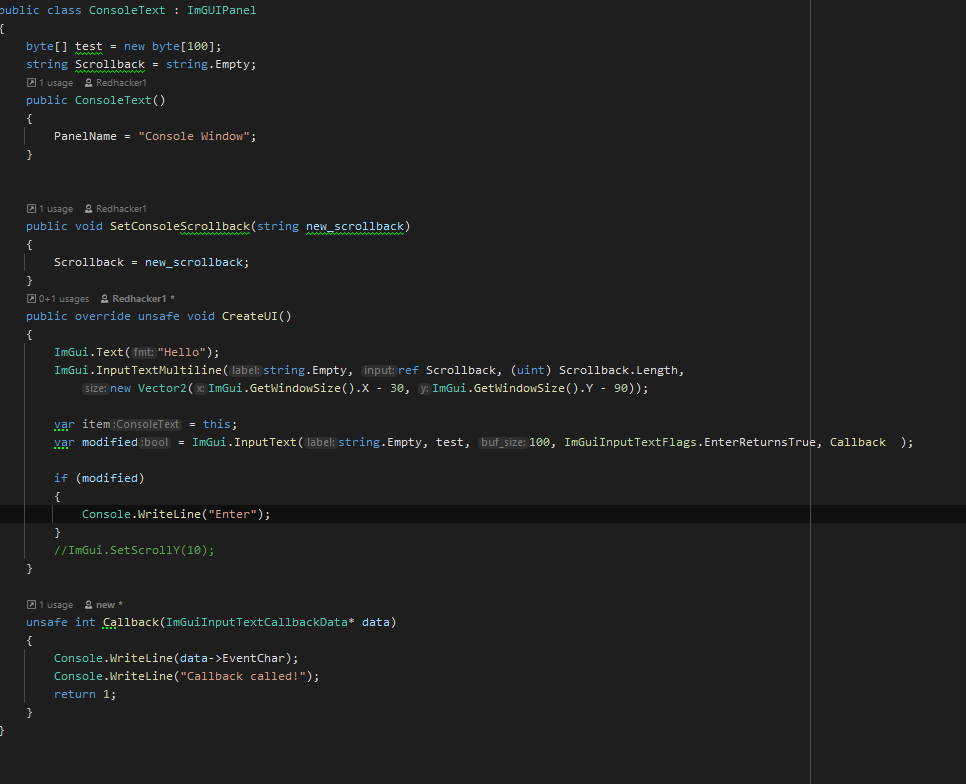Click the author icon above the ConsoleText constructor
The width and height of the screenshot is (966, 784).
pyautogui.click(x=88, y=83)
